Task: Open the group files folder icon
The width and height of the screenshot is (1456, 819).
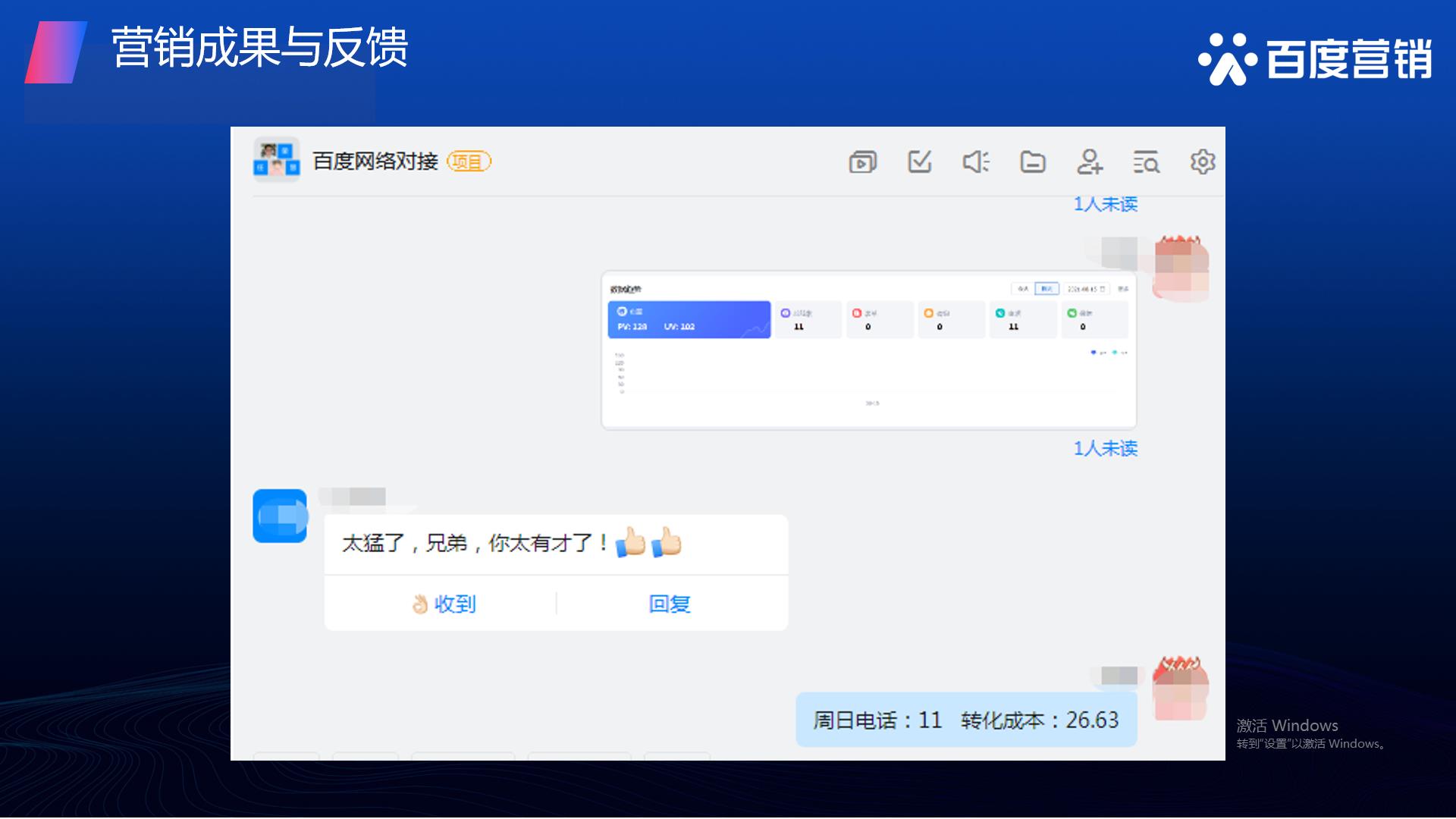Action: (x=1033, y=162)
